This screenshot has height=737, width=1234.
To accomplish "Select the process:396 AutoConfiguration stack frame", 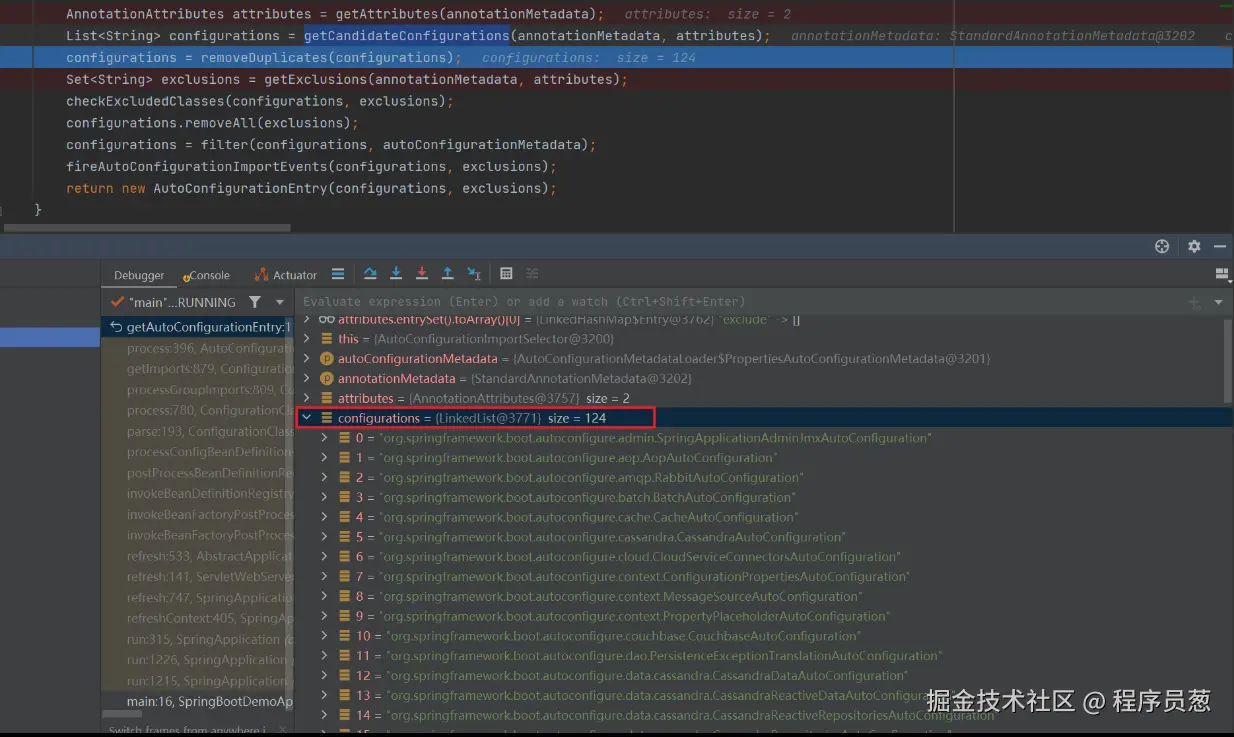I will [x=197, y=348].
